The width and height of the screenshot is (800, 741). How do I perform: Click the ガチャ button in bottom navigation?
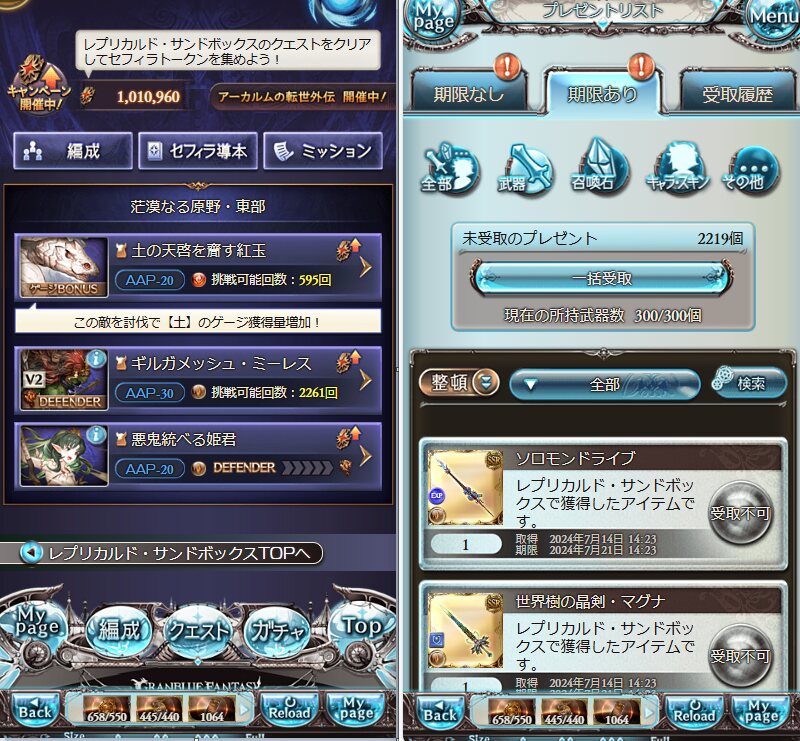276,632
